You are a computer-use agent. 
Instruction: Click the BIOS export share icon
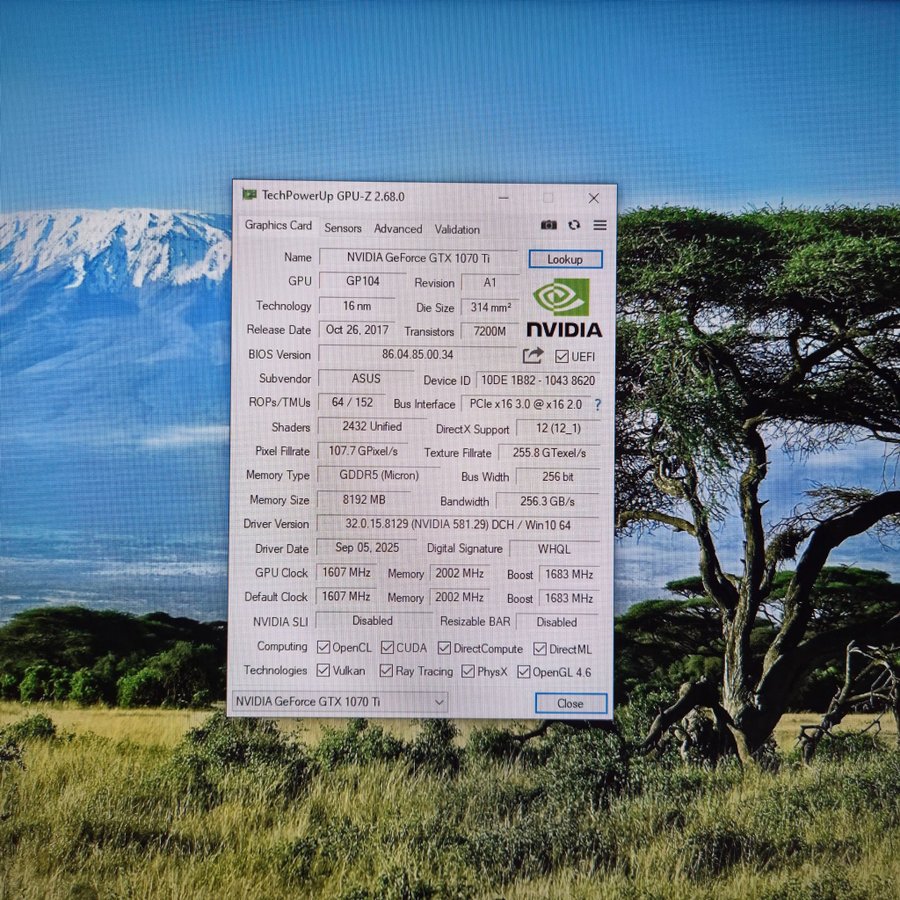pos(533,355)
